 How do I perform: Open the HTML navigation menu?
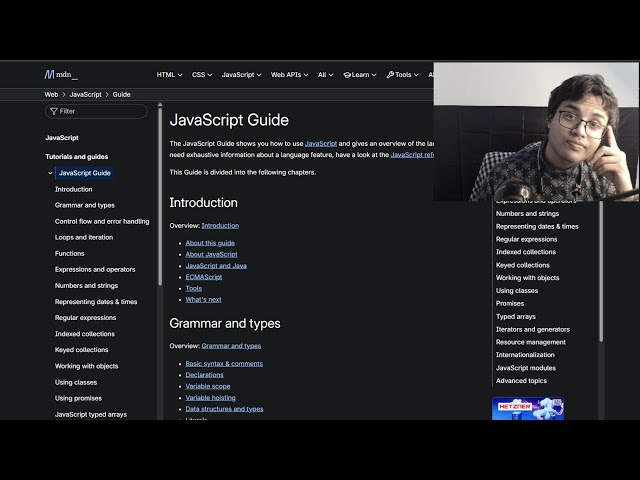click(169, 75)
